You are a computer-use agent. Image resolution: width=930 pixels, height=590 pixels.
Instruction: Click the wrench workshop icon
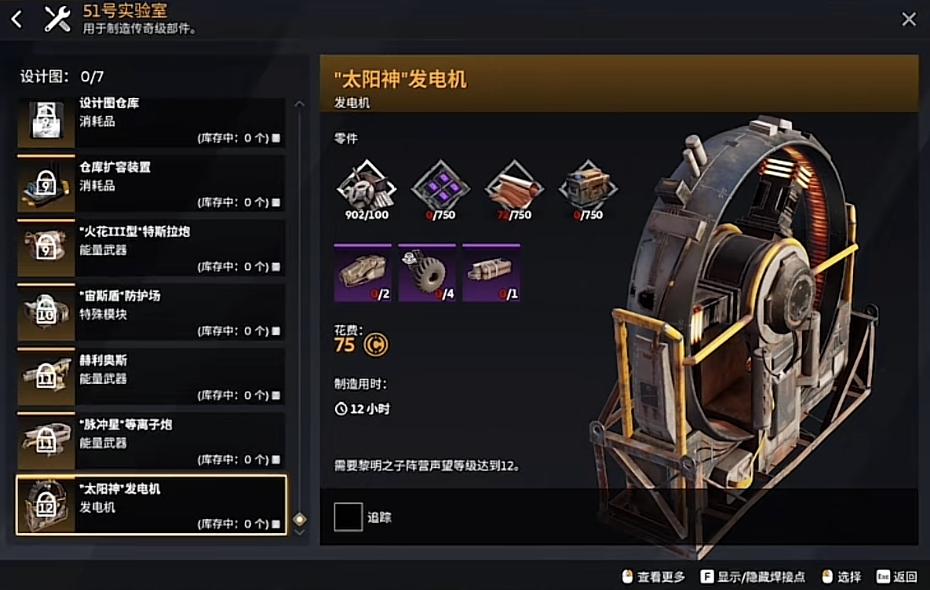point(58,18)
